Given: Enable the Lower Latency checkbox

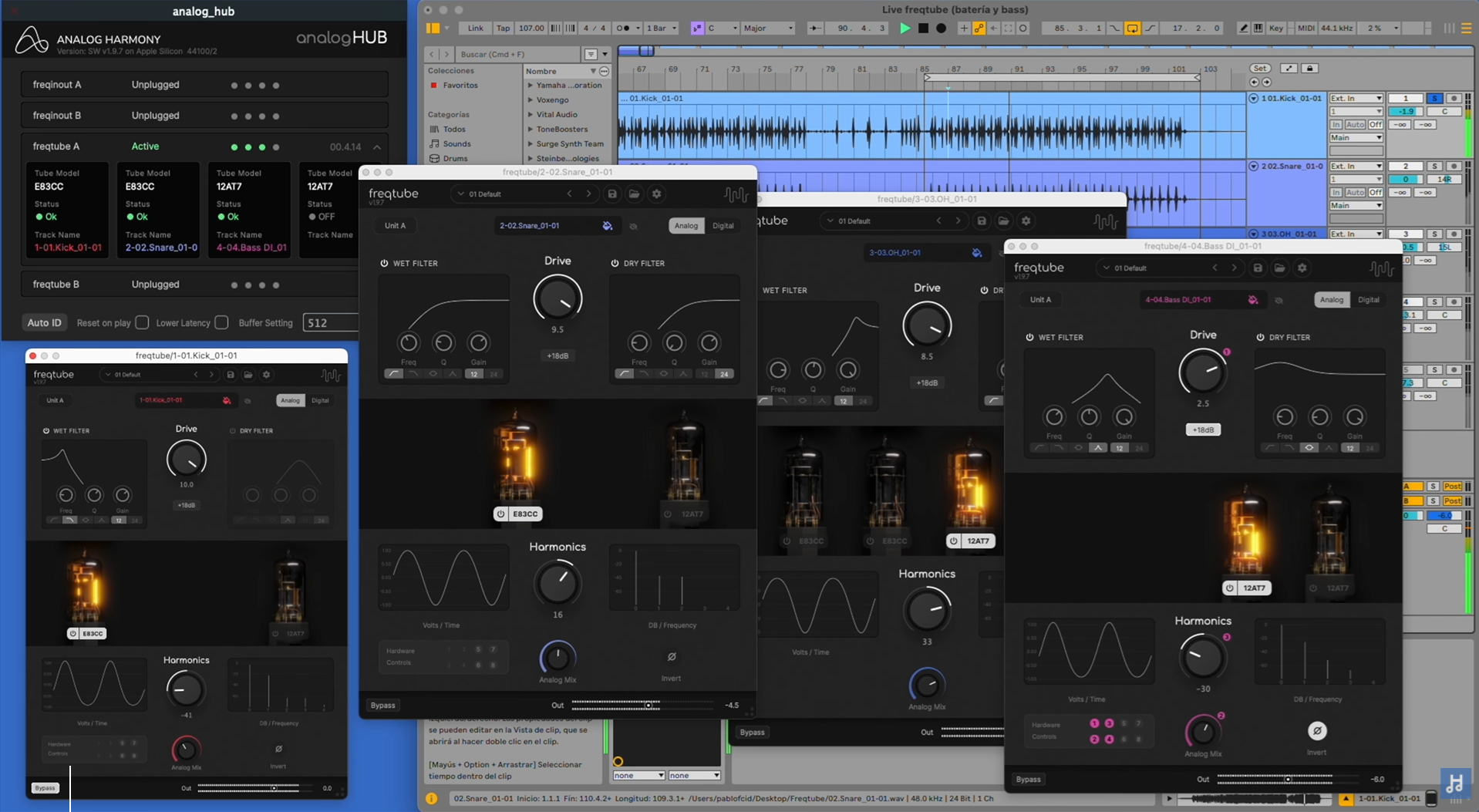Looking at the screenshot, I should pyautogui.click(x=221, y=322).
